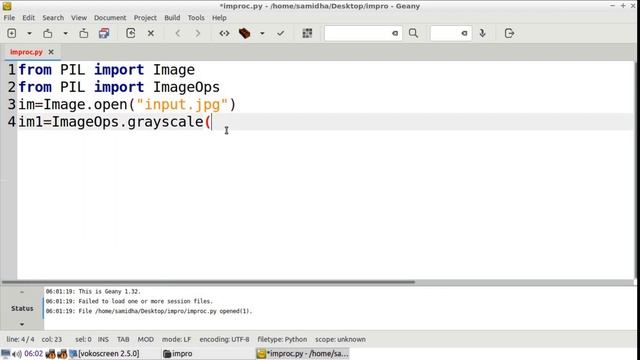Open the Edit menu
This screenshot has width=640, height=360.
(x=28, y=18)
